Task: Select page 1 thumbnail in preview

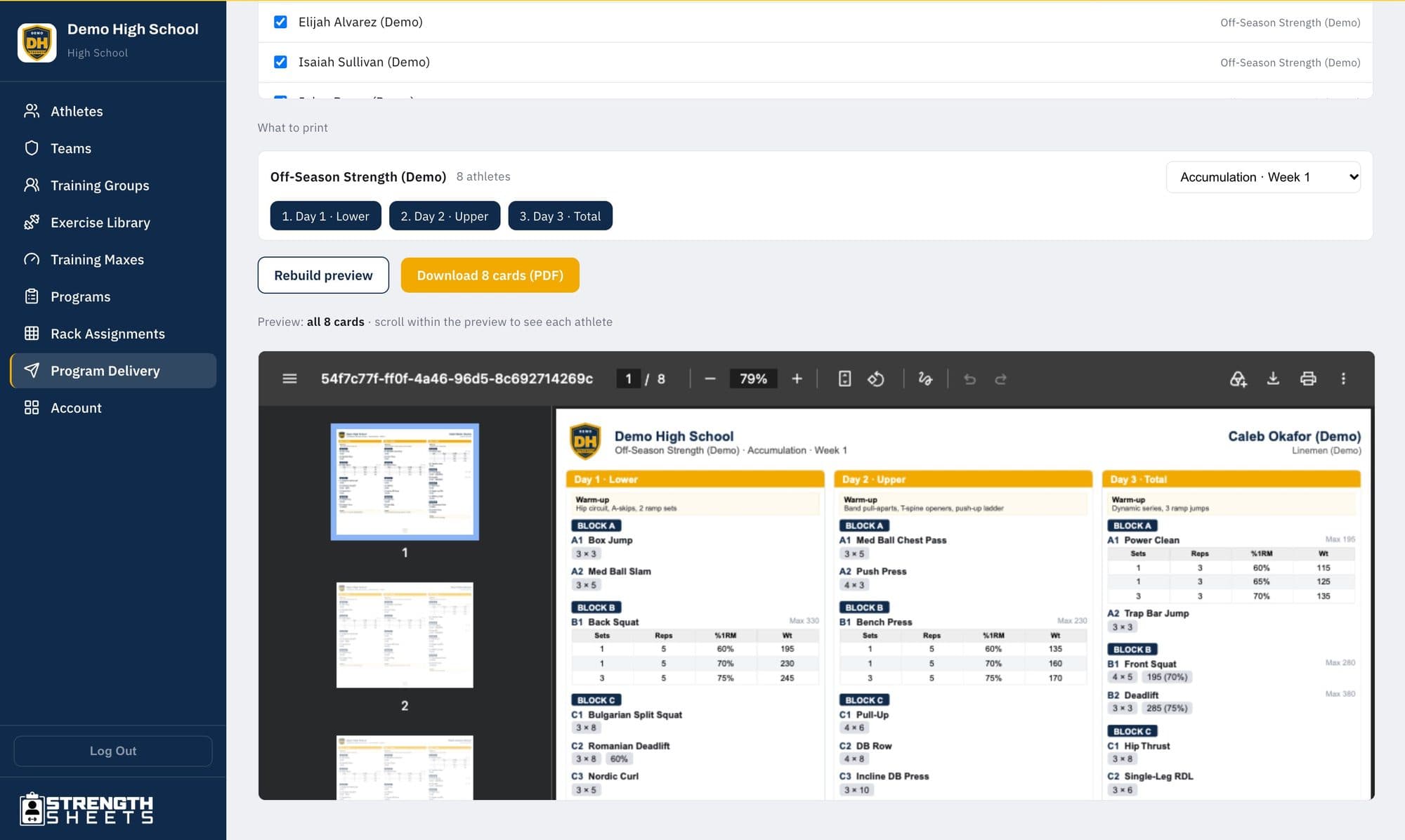Action: click(405, 481)
